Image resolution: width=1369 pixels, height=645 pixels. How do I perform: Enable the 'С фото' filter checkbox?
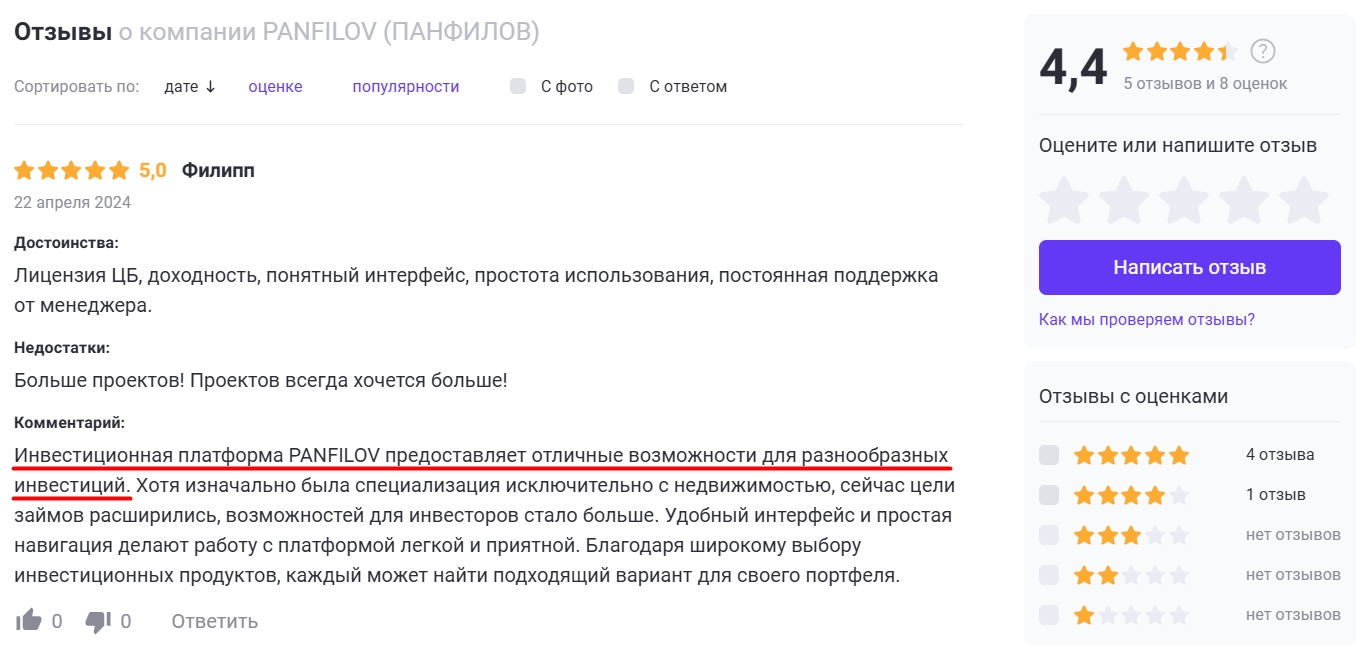pos(518,86)
